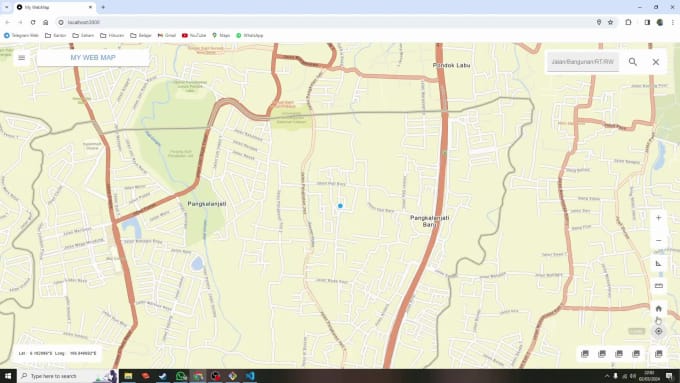
Task: Switch to the first basemap thumbnail
Action: [585, 354]
